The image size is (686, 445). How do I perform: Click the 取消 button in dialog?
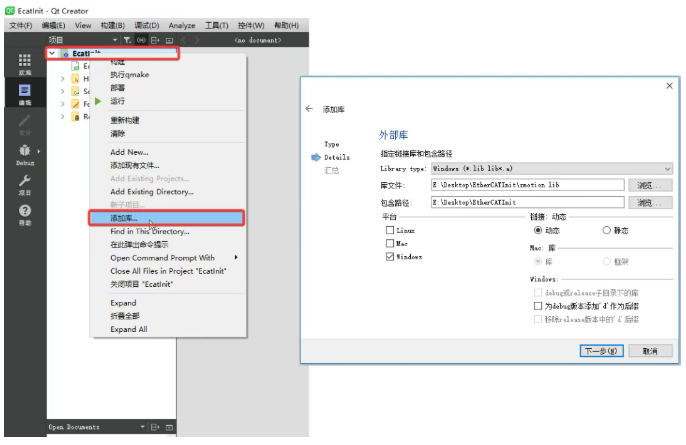650,351
